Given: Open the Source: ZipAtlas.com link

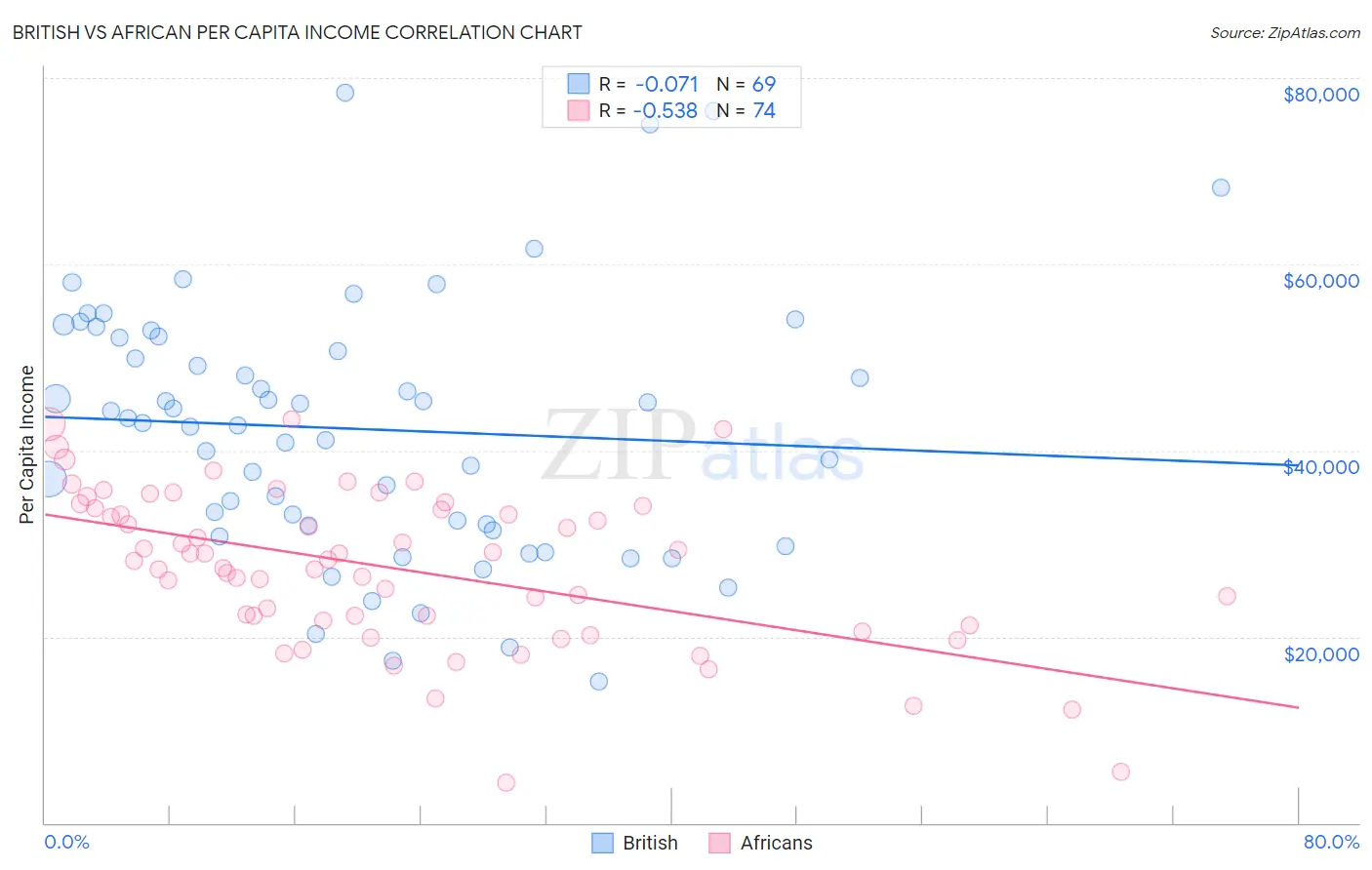Looking at the screenshot, I should coord(1284,33).
